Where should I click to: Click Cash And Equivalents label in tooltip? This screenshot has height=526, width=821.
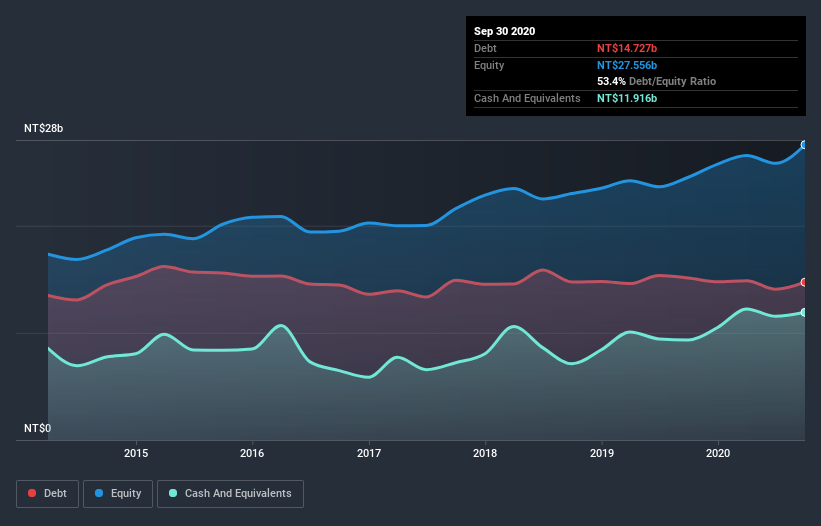[527, 98]
